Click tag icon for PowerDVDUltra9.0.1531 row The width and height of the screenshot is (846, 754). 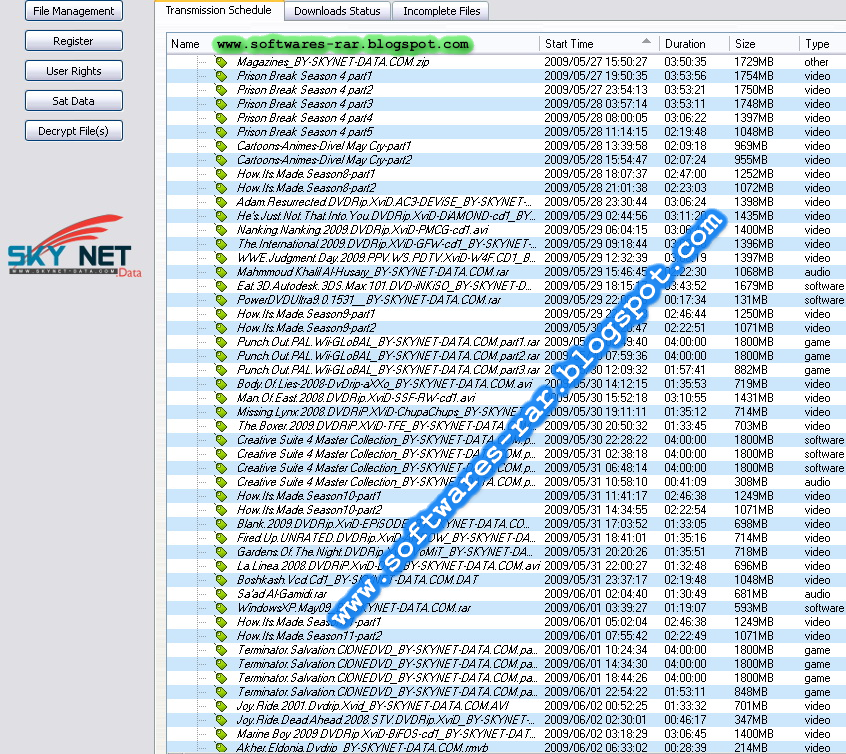[221, 301]
